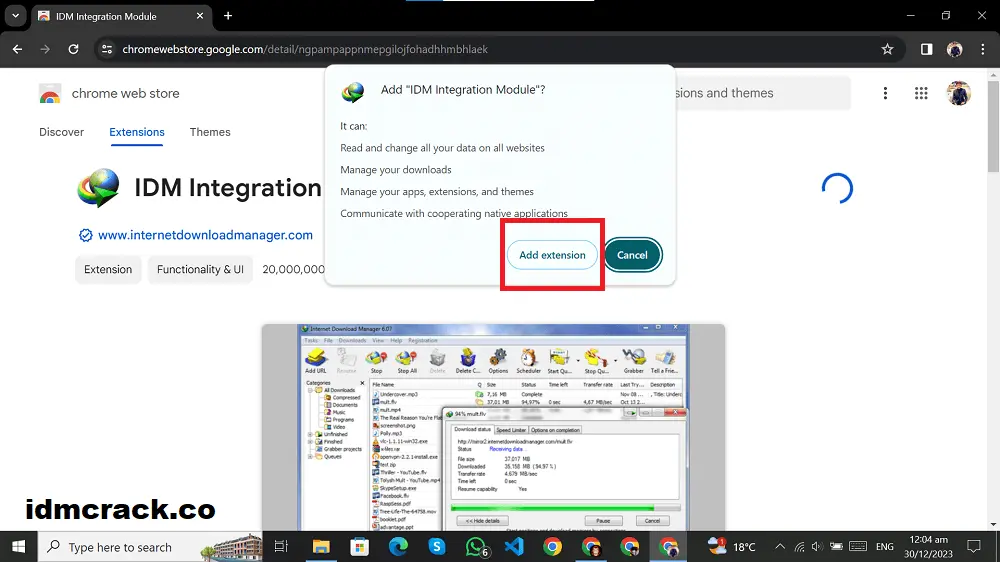The image size is (1000, 562).
Task: Click the search extensions and themes field
Action: (762, 93)
